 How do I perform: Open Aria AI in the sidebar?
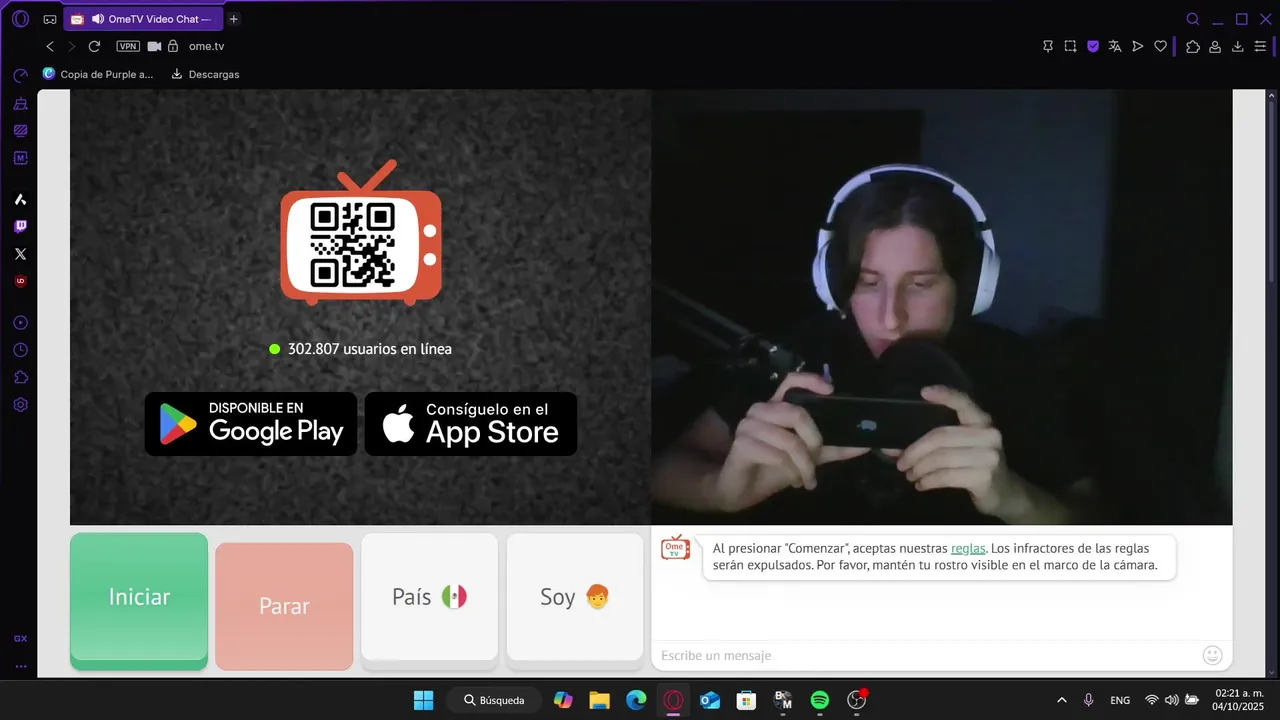20,199
